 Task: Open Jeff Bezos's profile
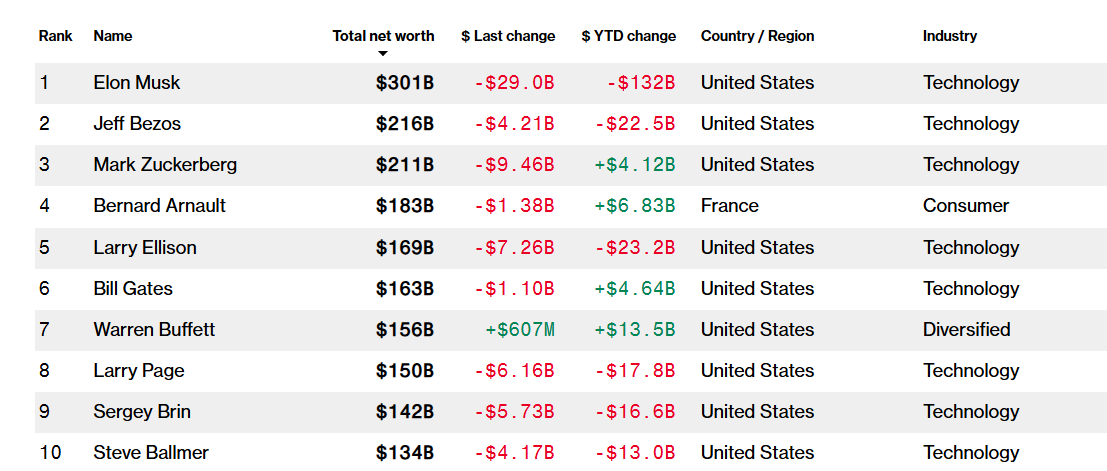point(137,124)
